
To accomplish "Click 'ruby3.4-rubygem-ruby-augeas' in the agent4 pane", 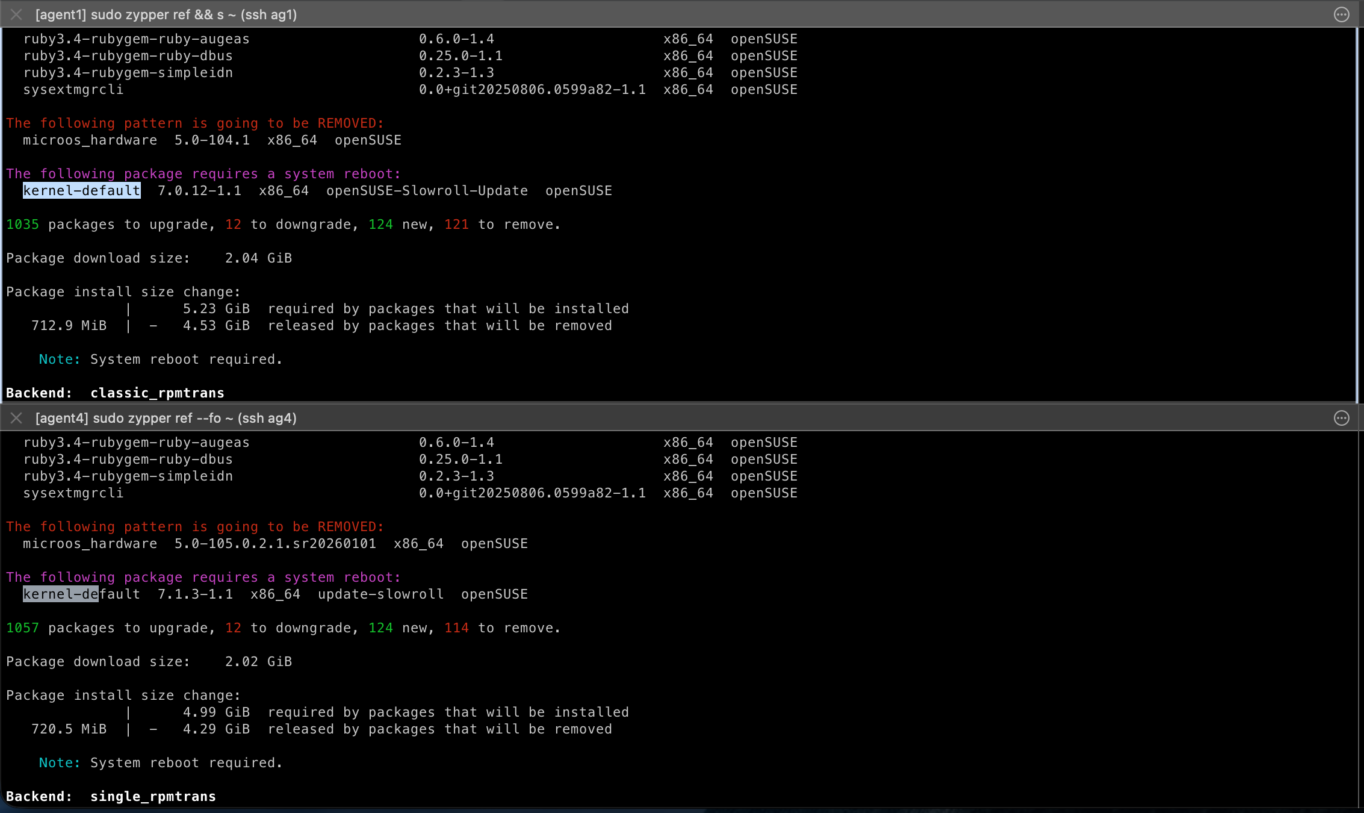I will pyautogui.click(x=136, y=442).
